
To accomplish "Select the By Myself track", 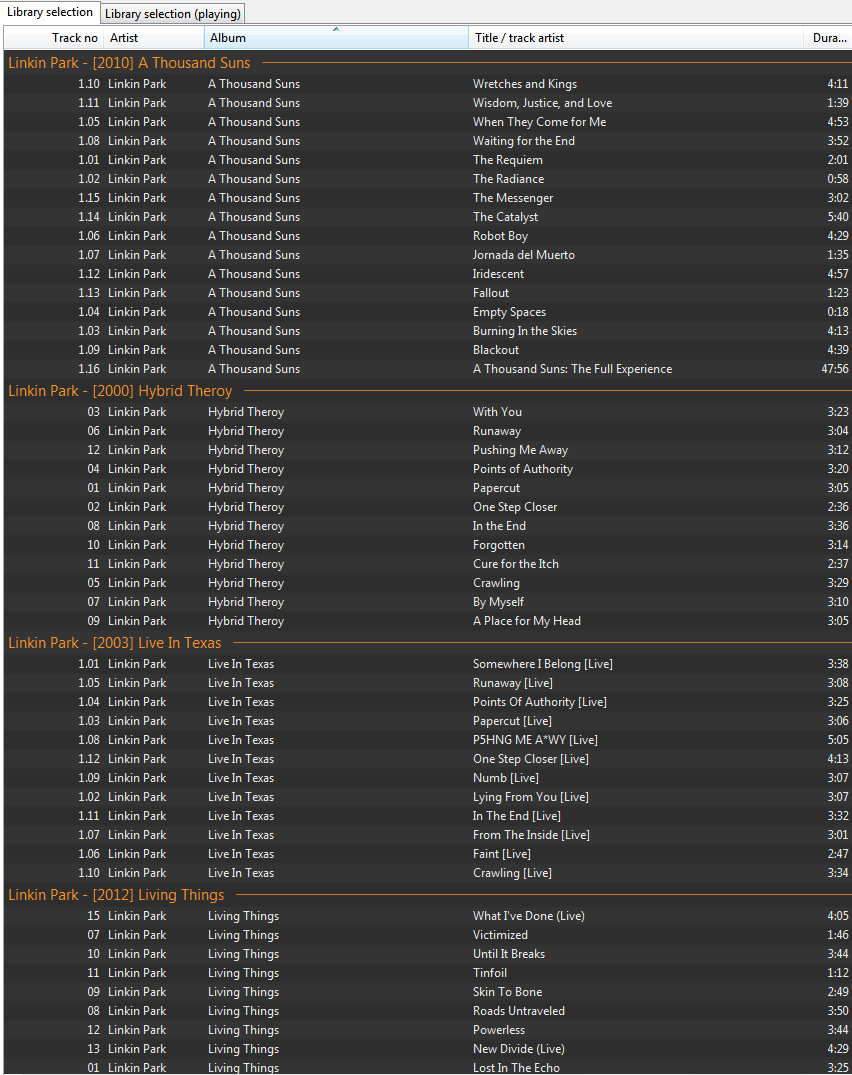I will [428, 602].
